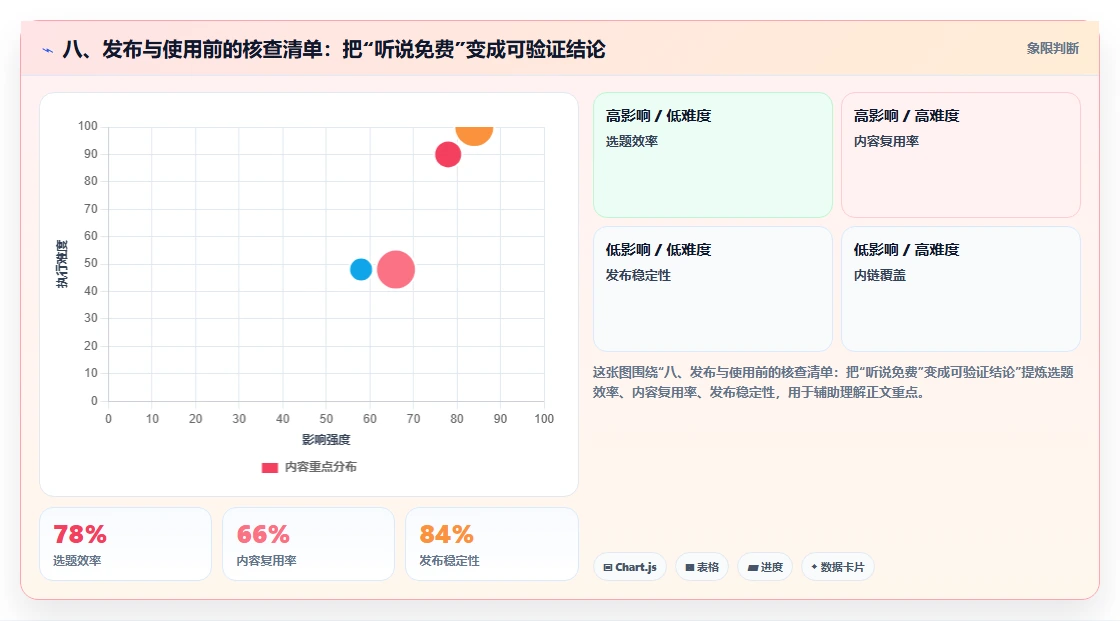Select the red bubble near 90
The image size is (1120, 621).
[448, 154]
